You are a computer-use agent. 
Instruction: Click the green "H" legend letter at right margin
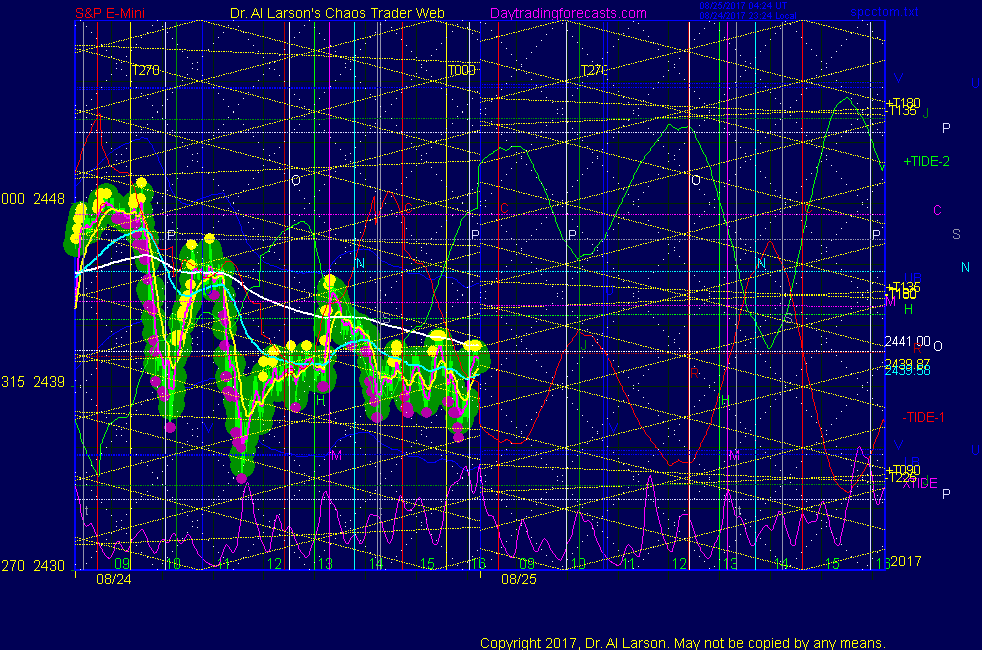click(909, 309)
